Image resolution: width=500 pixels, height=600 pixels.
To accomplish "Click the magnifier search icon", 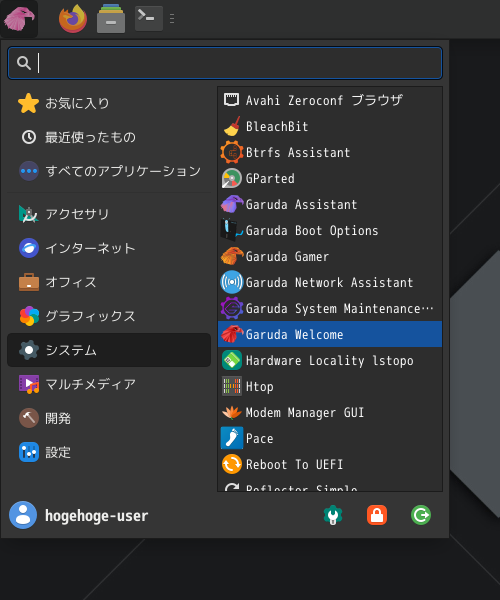I will pos(24,63).
